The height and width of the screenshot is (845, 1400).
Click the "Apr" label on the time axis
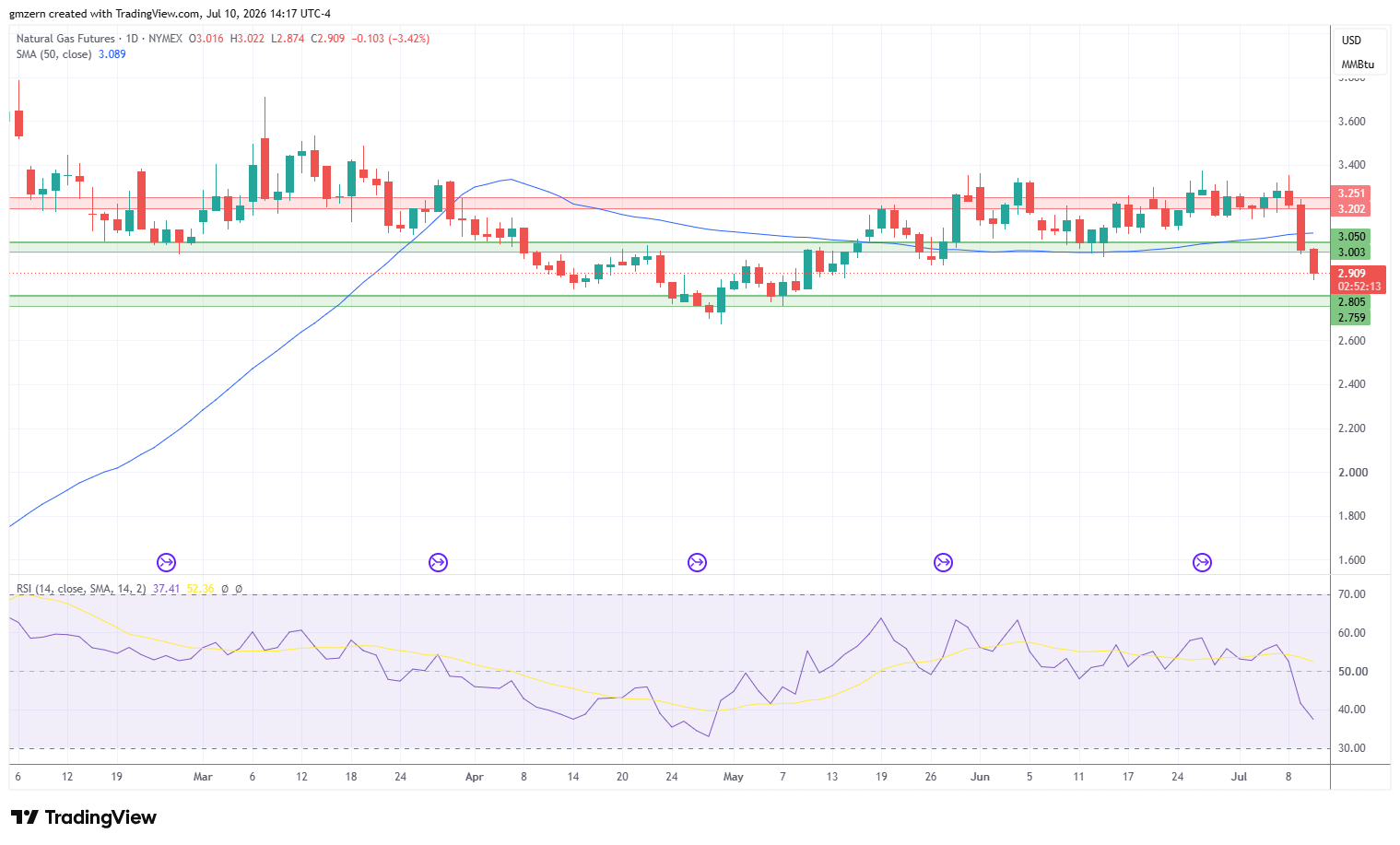point(475,777)
